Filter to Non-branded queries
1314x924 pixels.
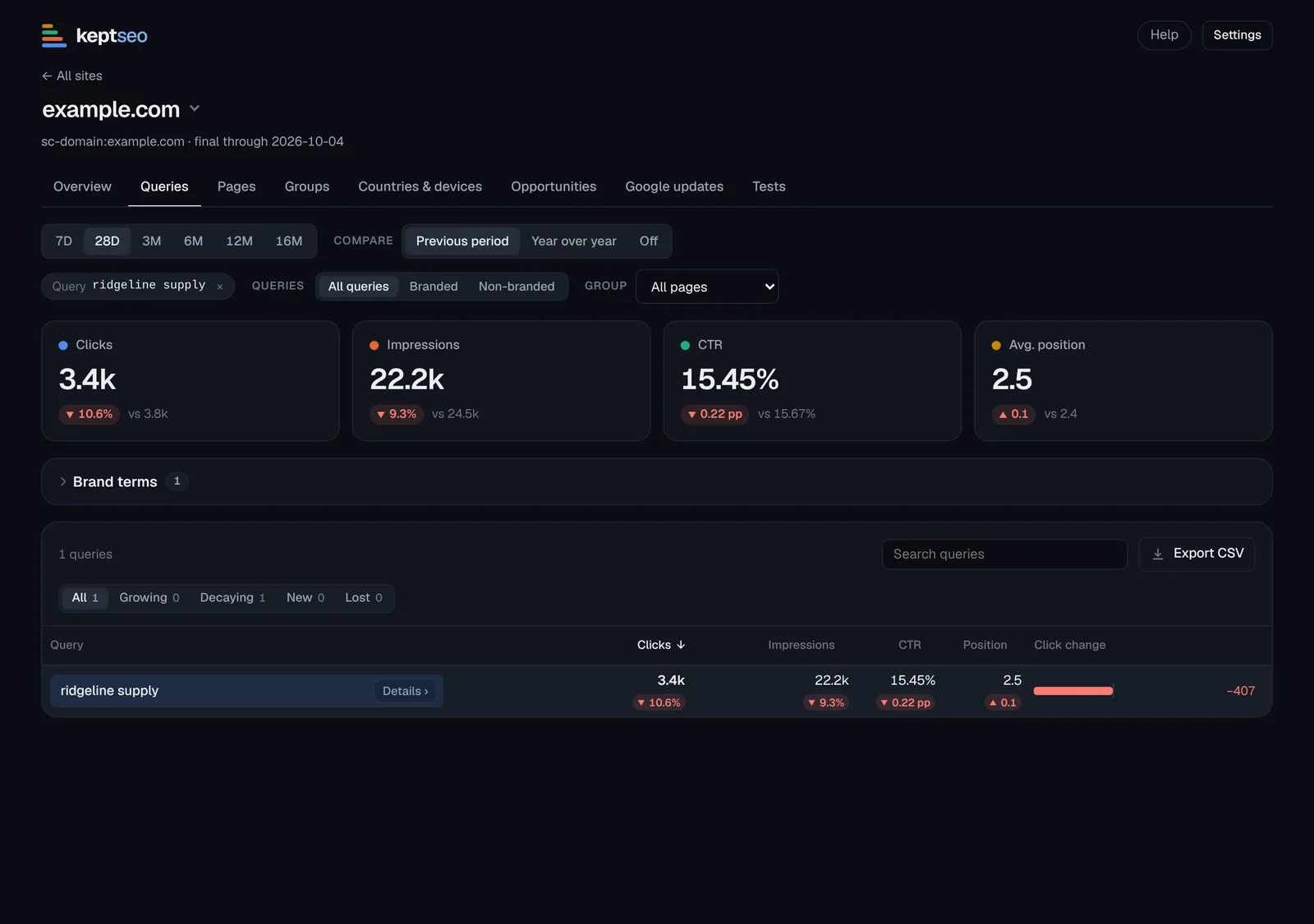(x=517, y=287)
